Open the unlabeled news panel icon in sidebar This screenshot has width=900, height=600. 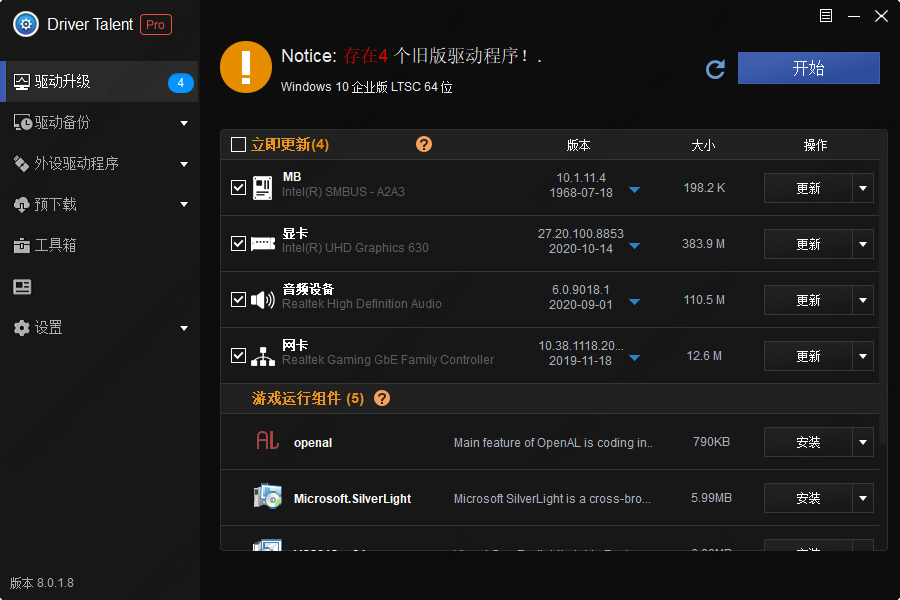[x=22, y=287]
